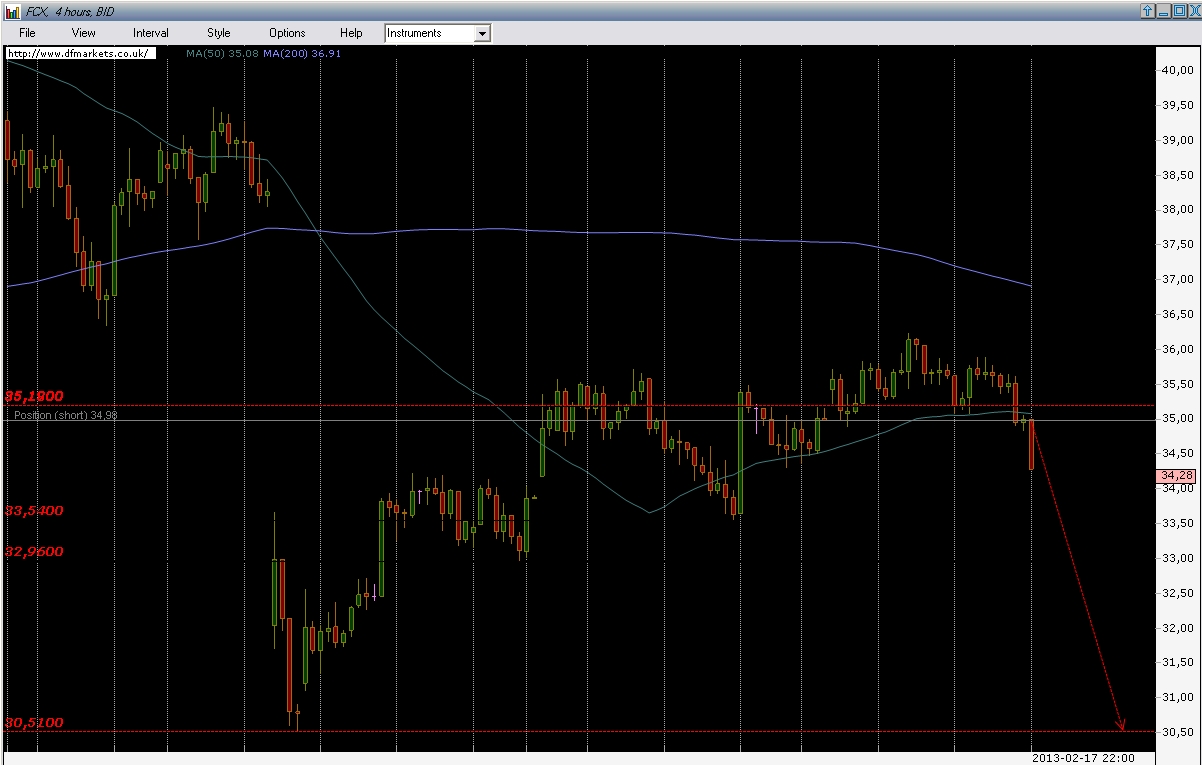The width and height of the screenshot is (1202, 765).
Task: Open the Style menu
Action: click(x=218, y=33)
